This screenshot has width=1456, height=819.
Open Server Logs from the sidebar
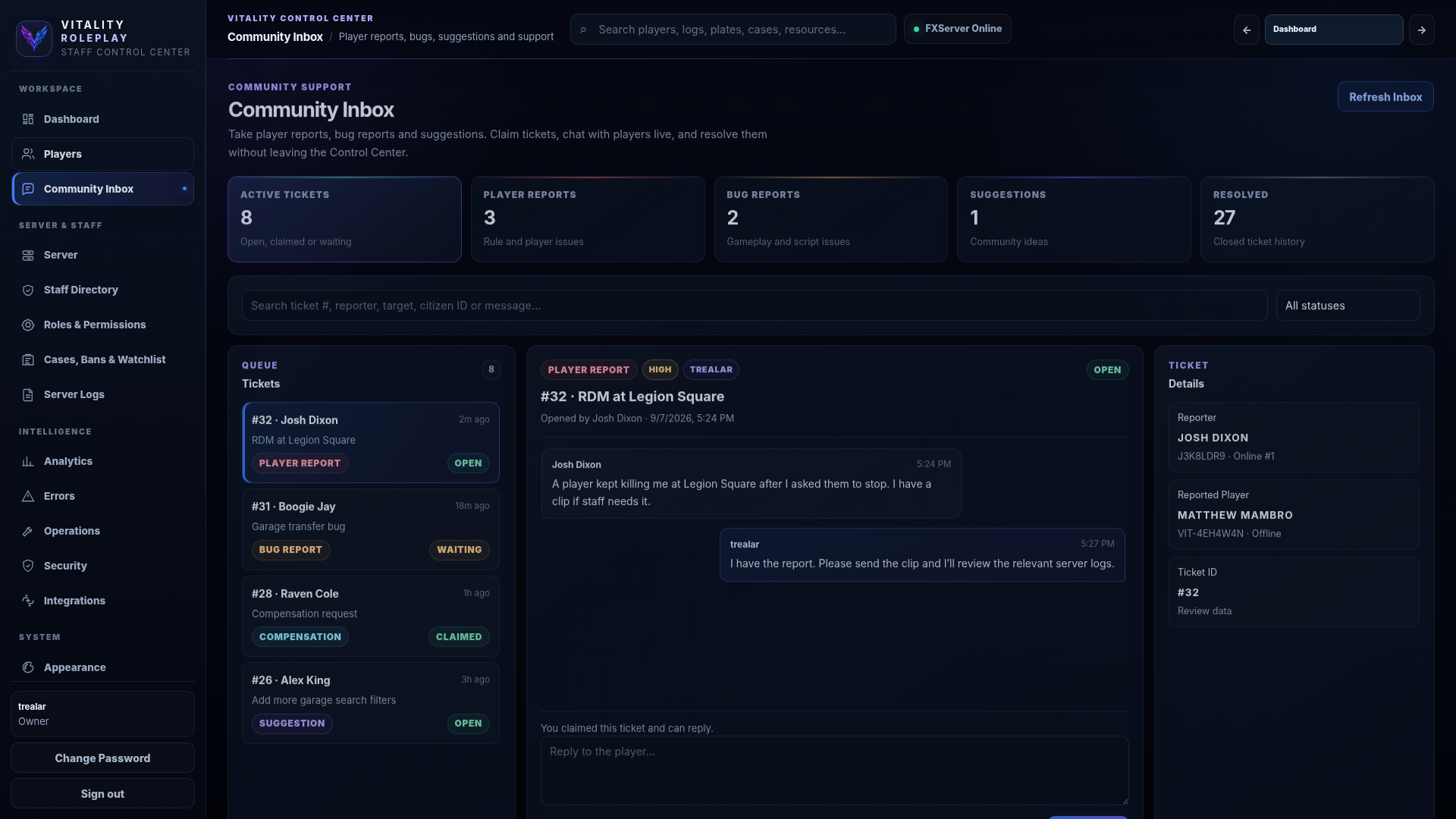click(102, 394)
